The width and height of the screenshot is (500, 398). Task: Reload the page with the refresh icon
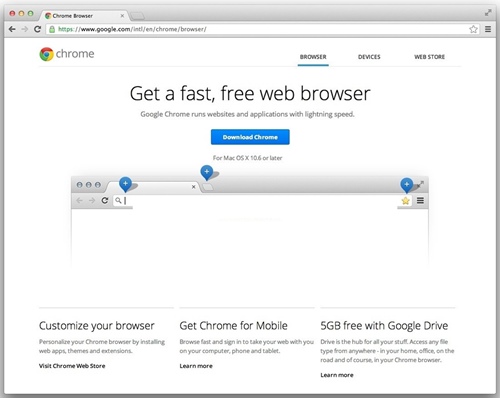[x=38, y=29]
